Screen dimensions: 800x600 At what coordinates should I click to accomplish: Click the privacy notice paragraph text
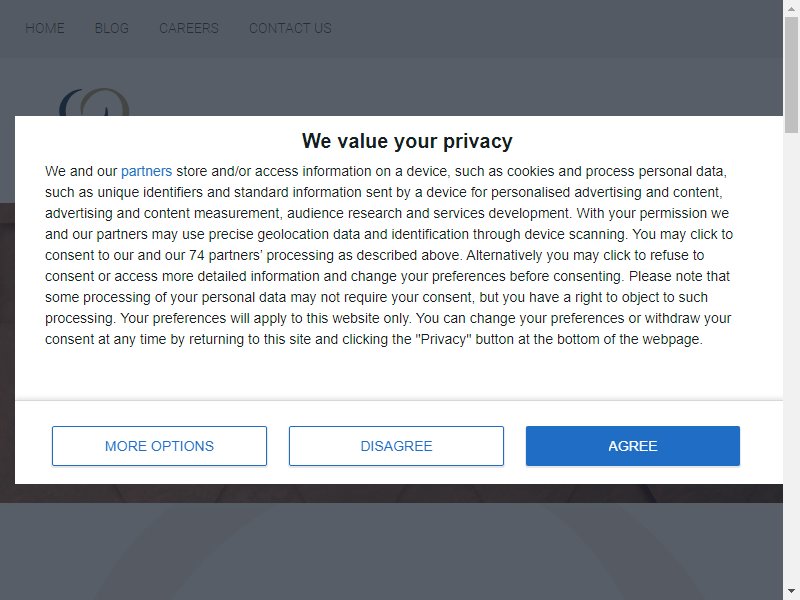389,255
